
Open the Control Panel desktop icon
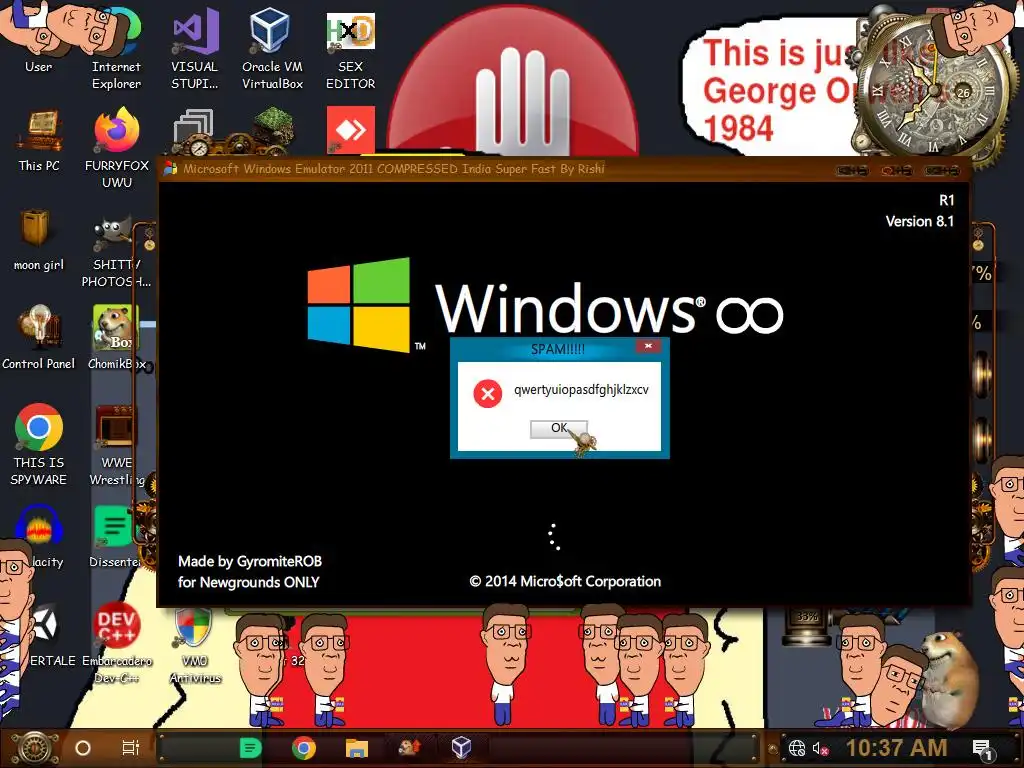point(39,338)
